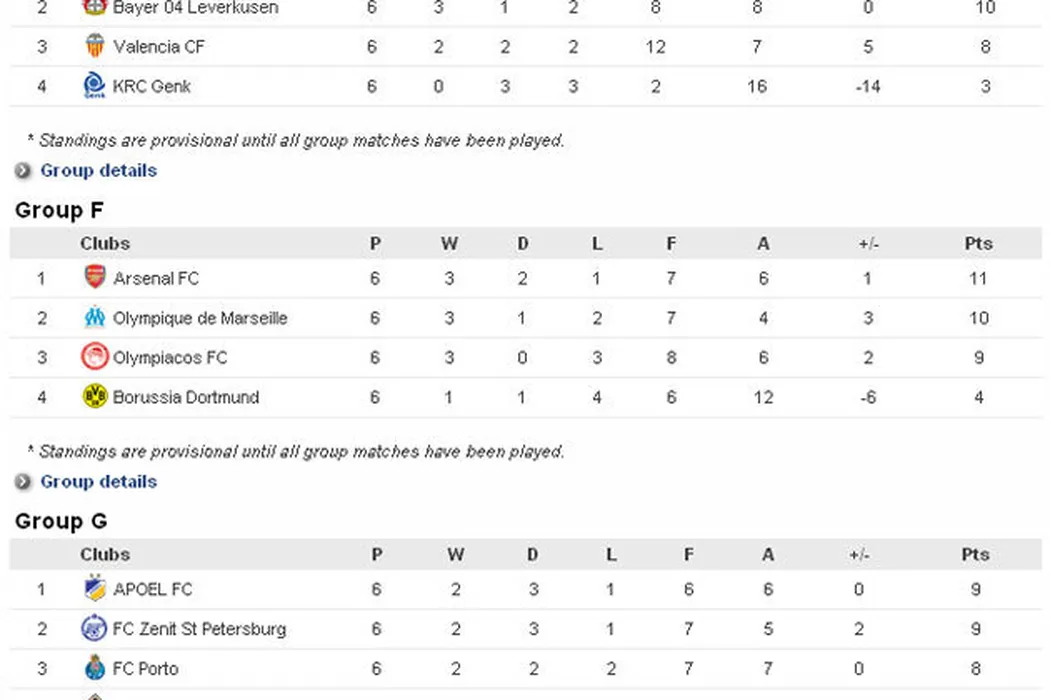Click the Olympique de Marseille crest
This screenshot has width=1050, height=700.
click(x=94, y=318)
